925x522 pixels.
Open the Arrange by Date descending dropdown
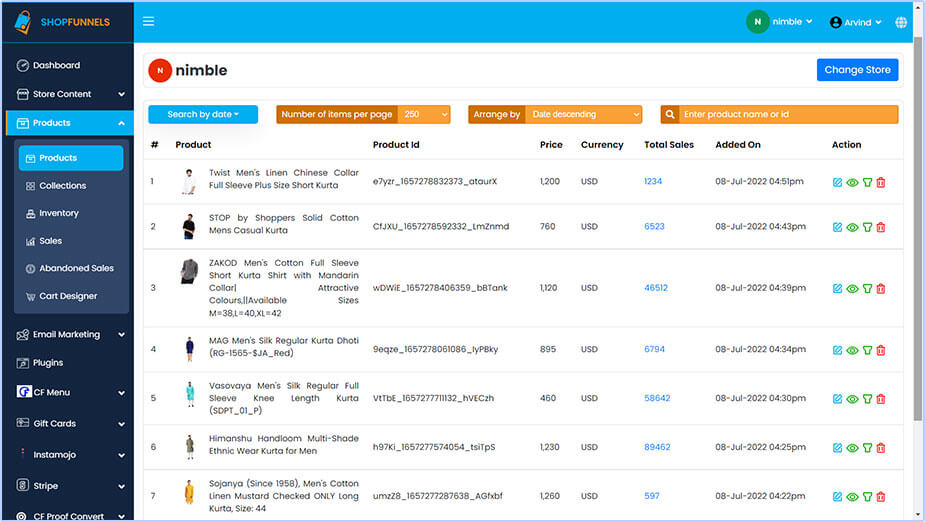tap(583, 114)
